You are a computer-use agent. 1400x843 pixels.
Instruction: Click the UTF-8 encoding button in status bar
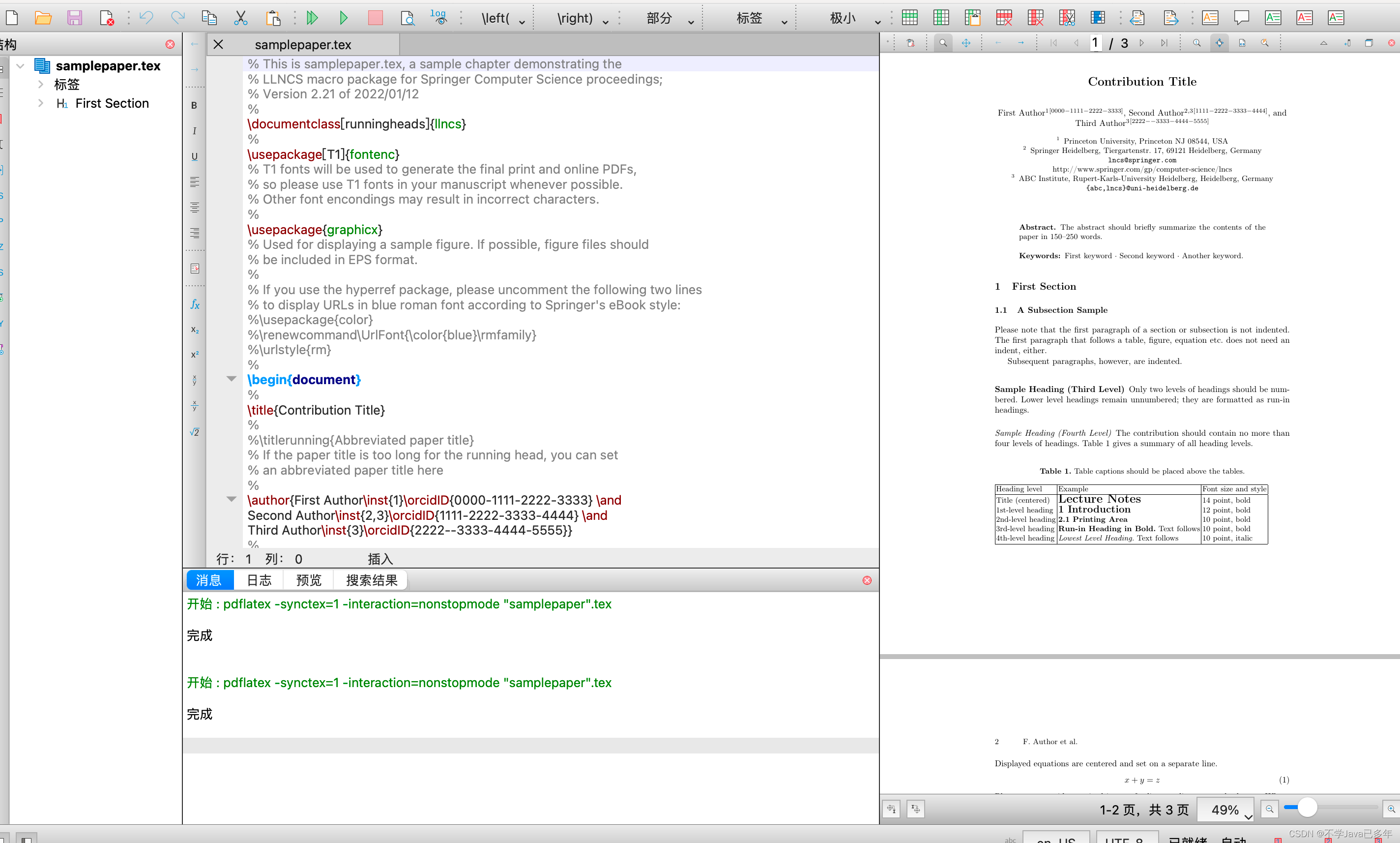pyautogui.click(x=1127, y=838)
